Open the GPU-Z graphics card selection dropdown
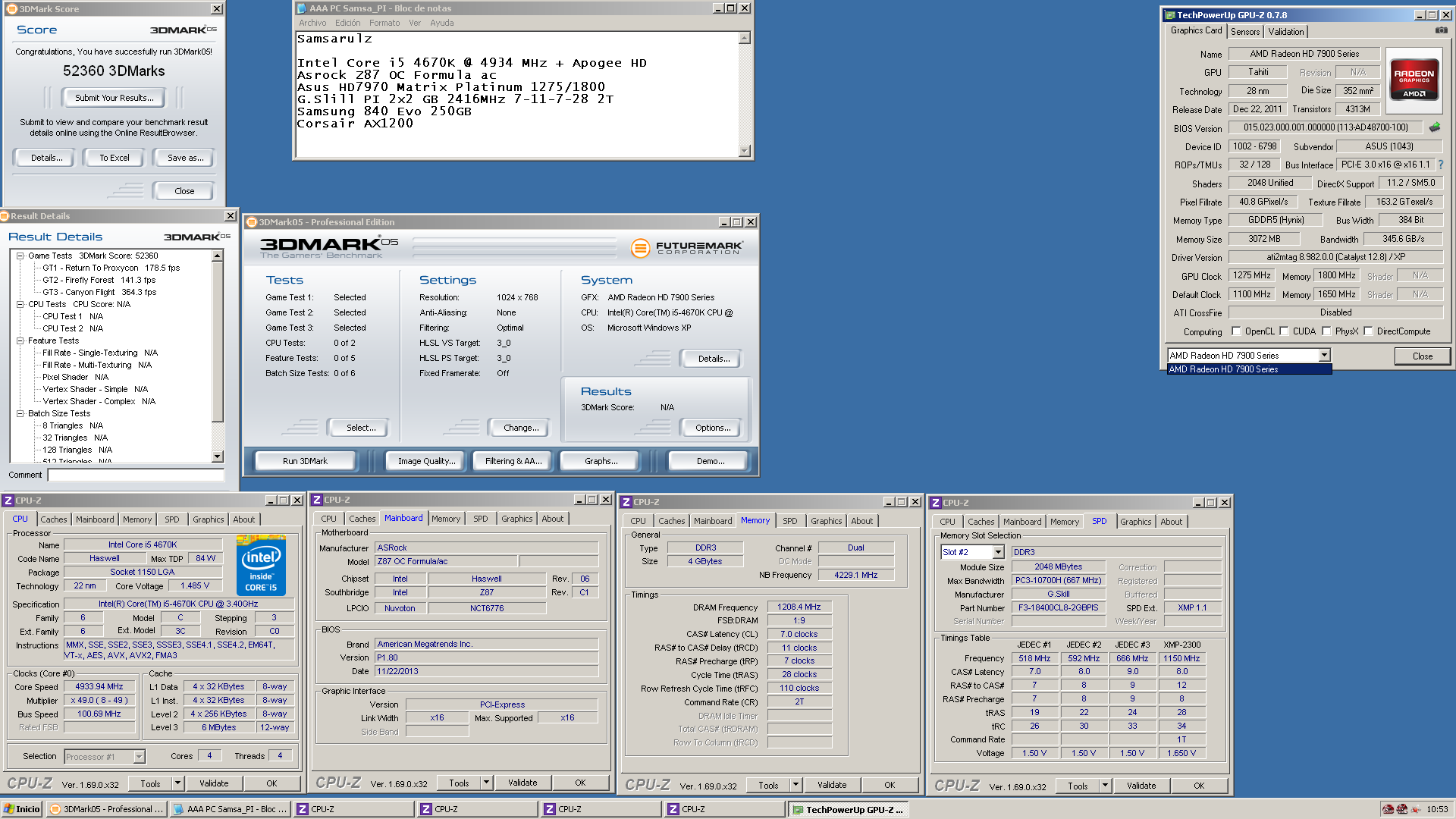This screenshot has height=819, width=1456. point(1324,356)
